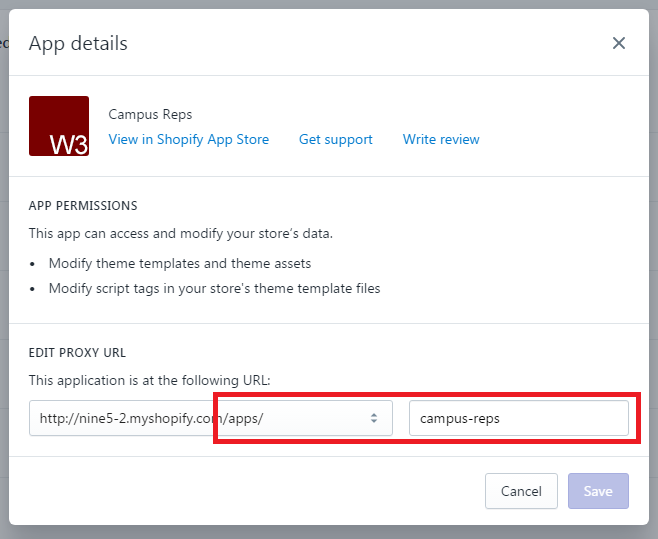Click 'Modify script tags in your store's theme template files'
Image resolution: width=658 pixels, height=539 pixels.
(214, 289)
